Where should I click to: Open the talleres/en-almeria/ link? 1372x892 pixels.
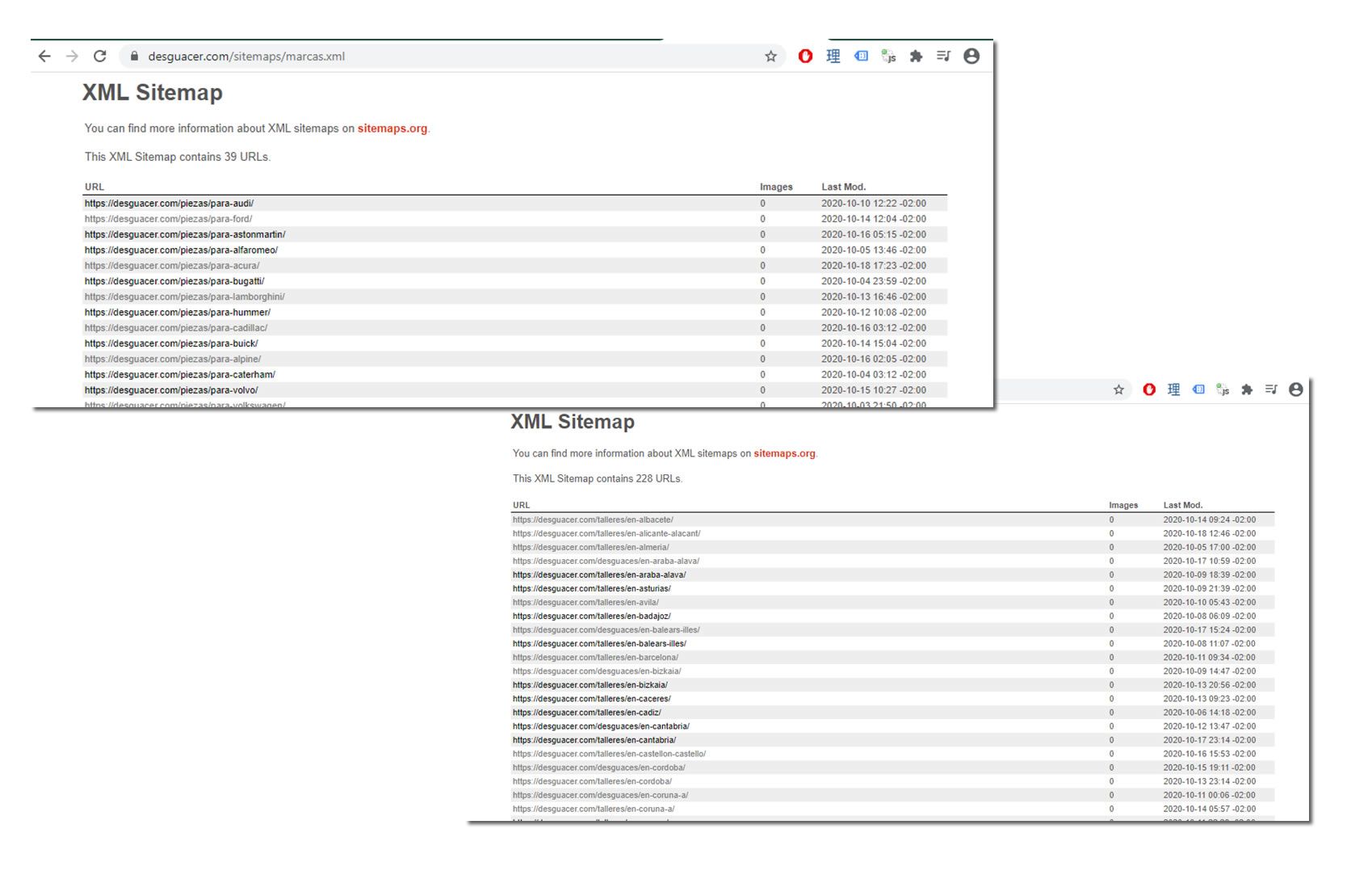coord(590,547)
